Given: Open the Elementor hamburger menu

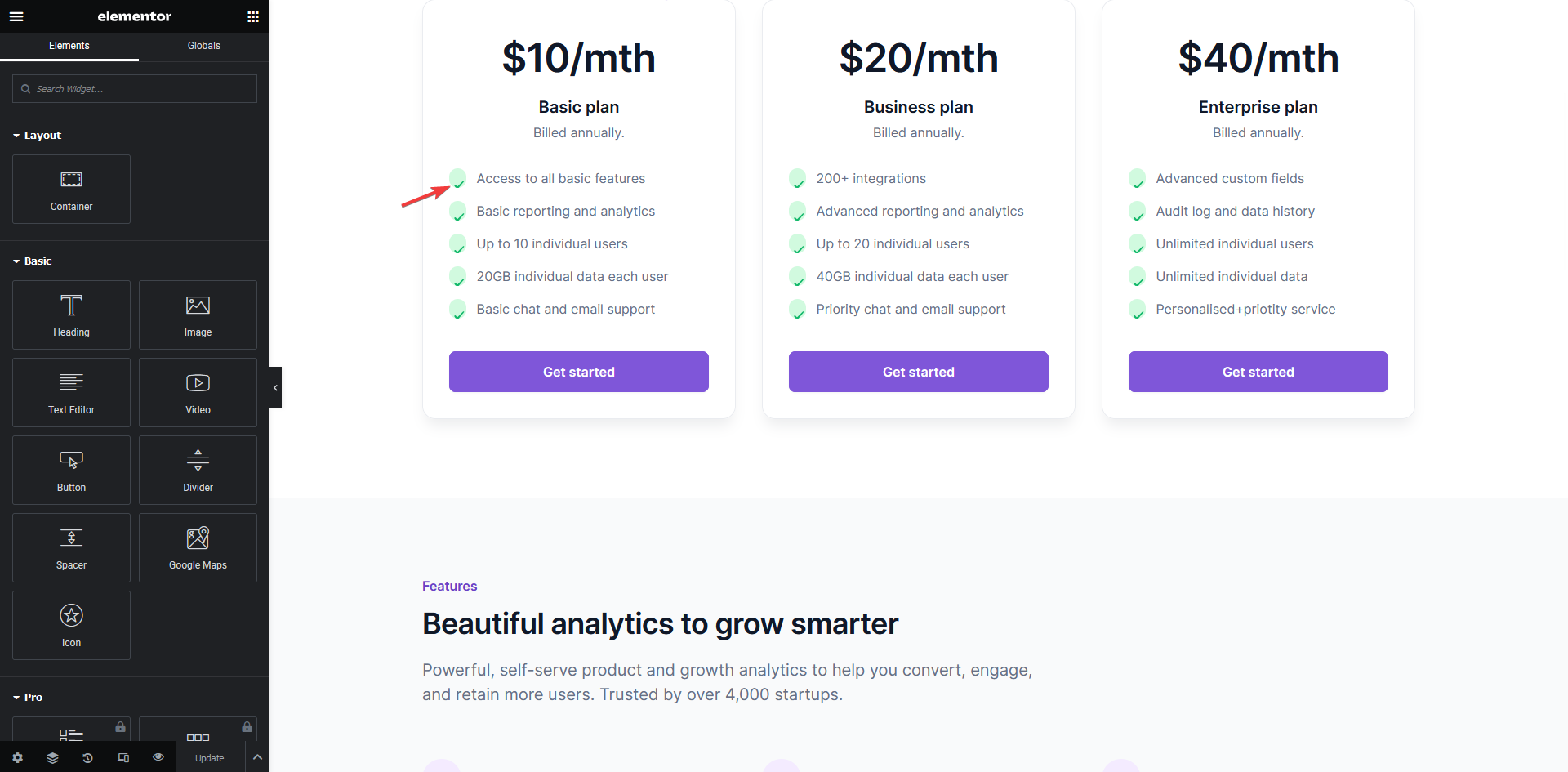Looking at the screenshot, I should pos(16,16).
